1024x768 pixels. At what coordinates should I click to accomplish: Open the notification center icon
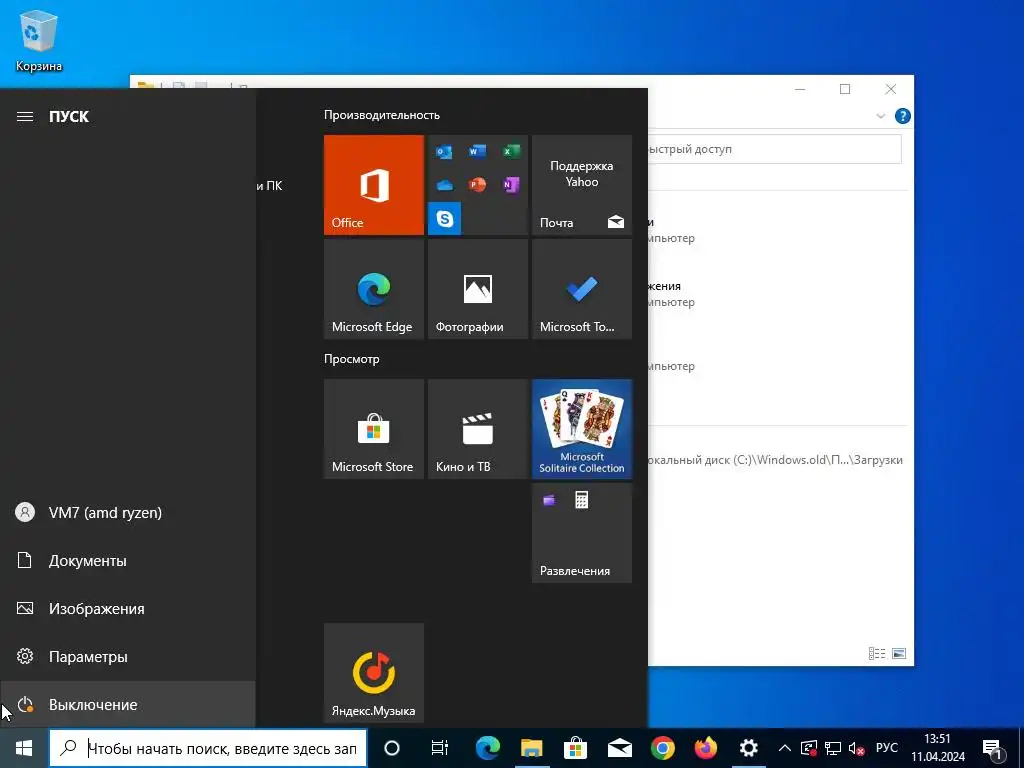pyautogui.click(x=992, y=748)
